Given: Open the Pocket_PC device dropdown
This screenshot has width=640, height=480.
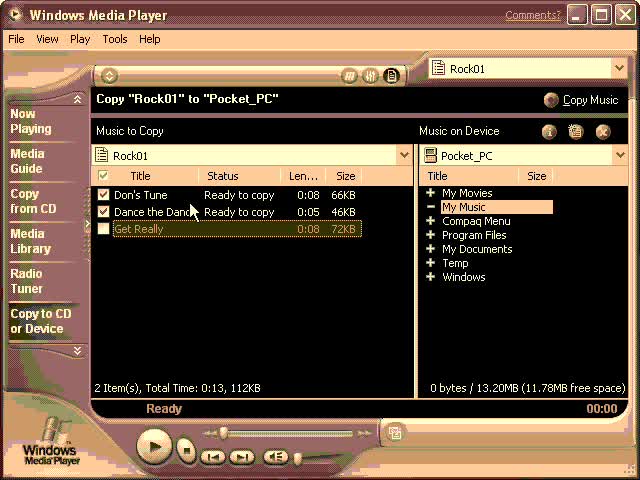Looking at the screenshot, I should point(620,155).
